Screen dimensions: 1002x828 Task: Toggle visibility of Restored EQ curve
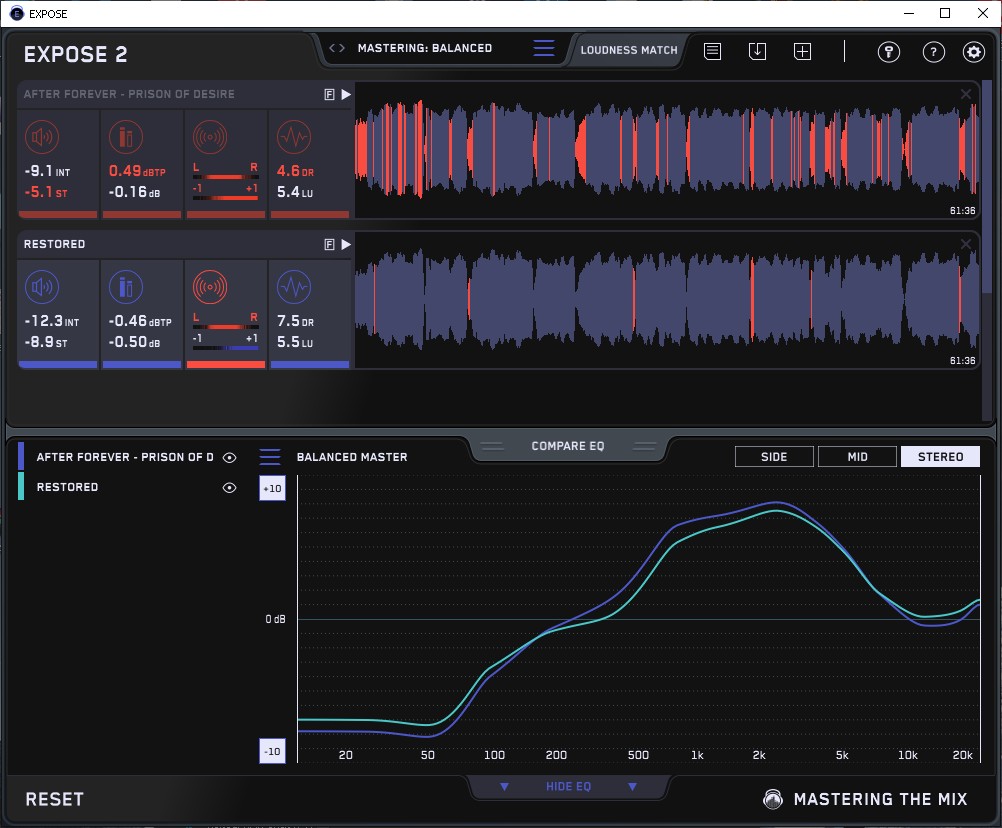pyautogui.click(x=230, y=487)
